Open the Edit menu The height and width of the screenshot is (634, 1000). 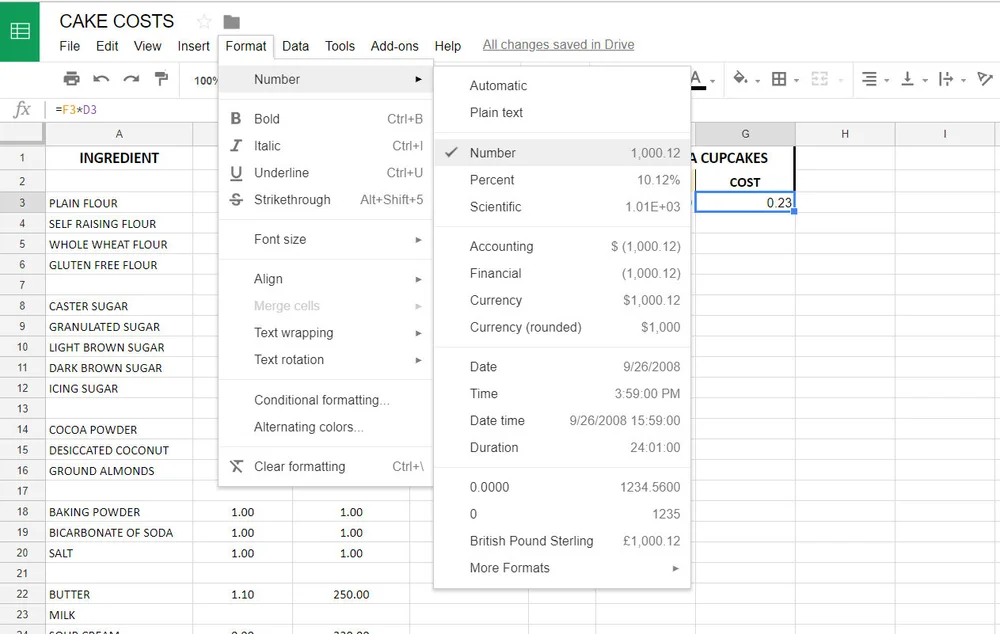107,46
